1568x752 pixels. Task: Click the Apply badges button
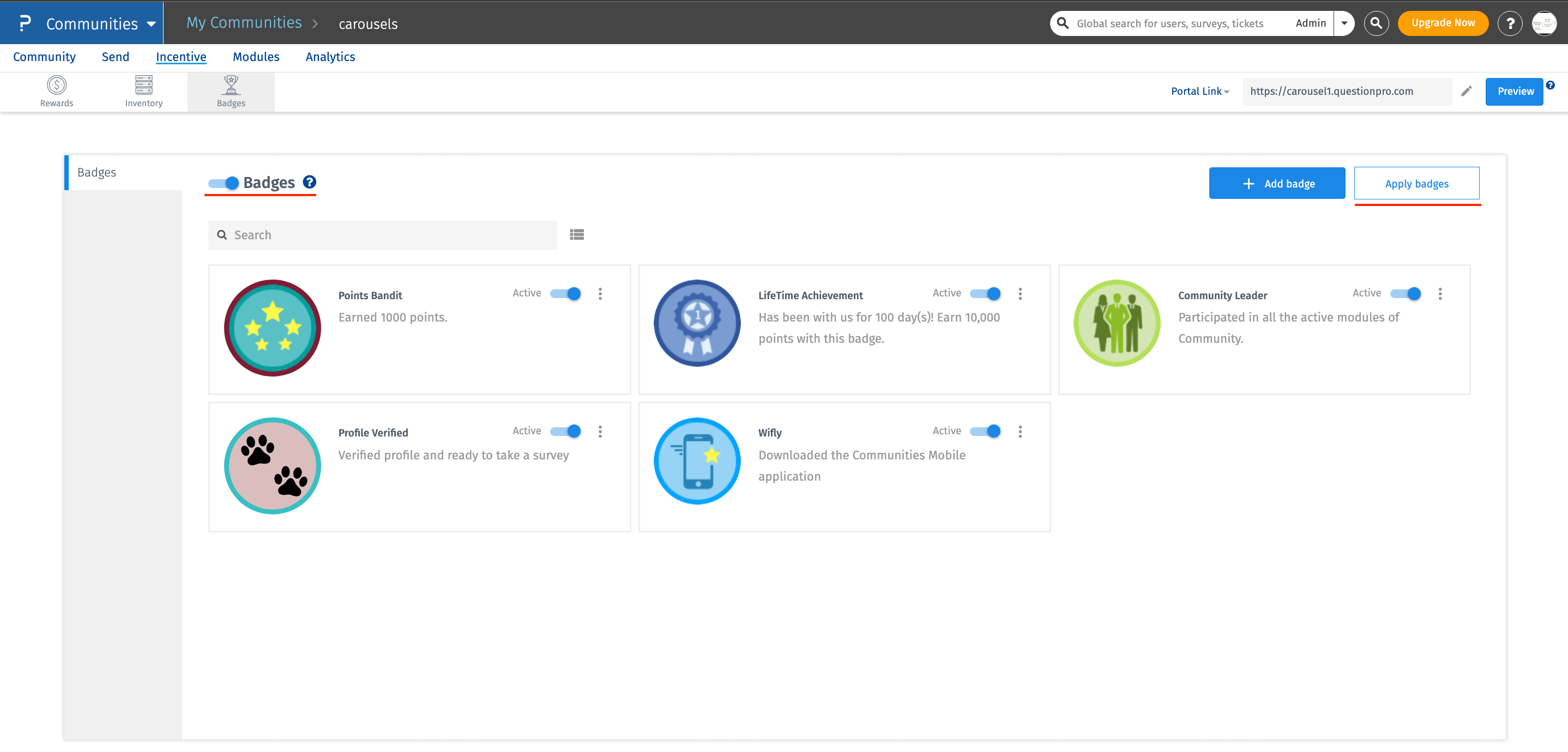(1416, 183)
